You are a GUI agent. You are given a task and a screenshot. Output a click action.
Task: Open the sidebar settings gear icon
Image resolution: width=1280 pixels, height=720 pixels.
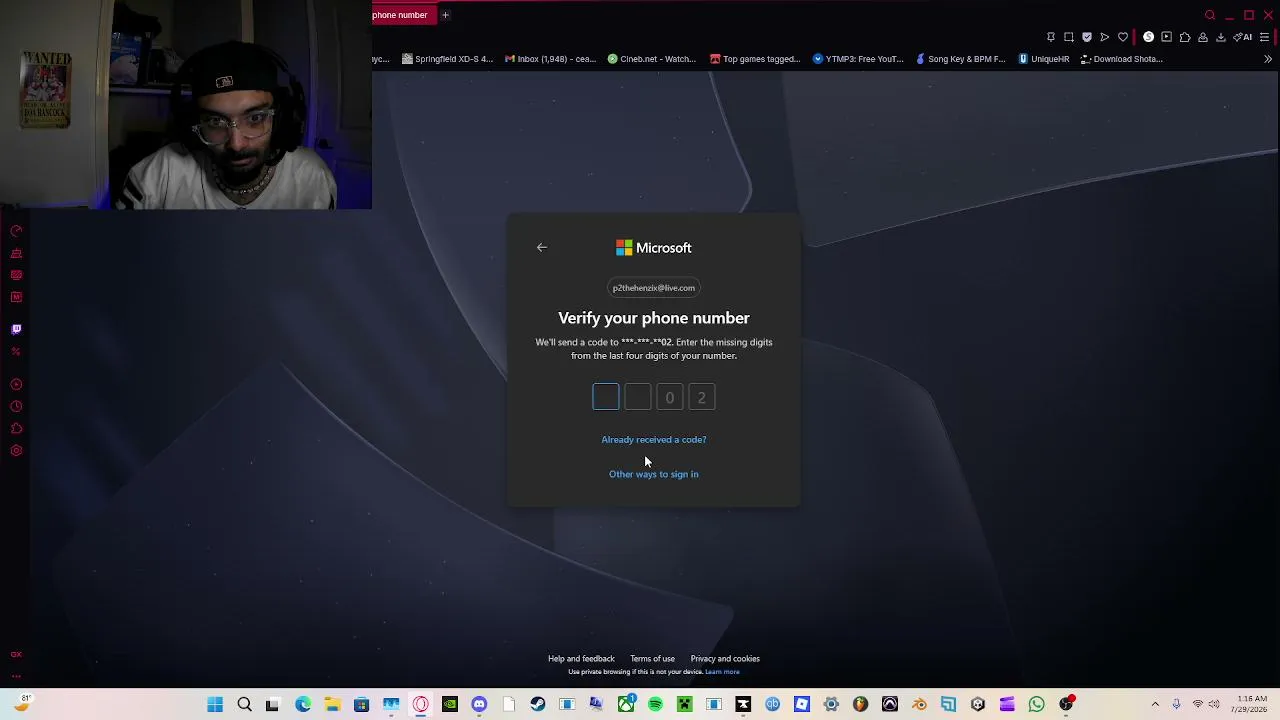coord(16,451)
